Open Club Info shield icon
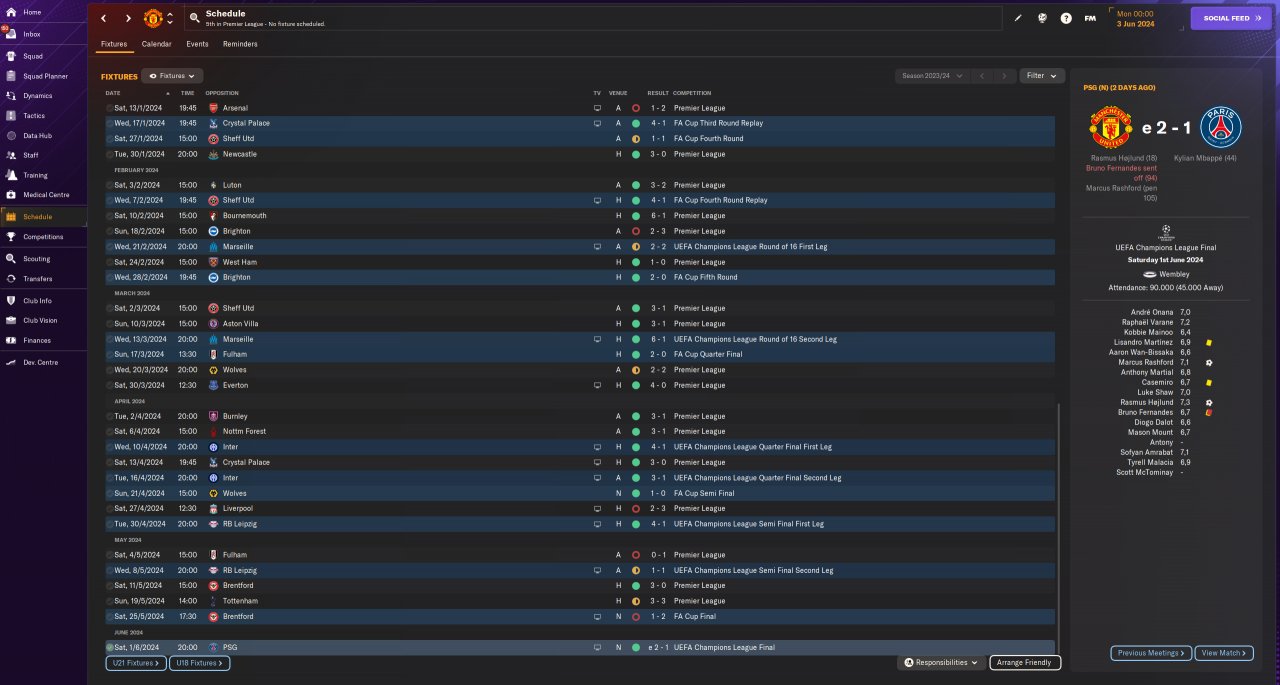The height and width of the screenshot is (685, 1280). [11, 300]
